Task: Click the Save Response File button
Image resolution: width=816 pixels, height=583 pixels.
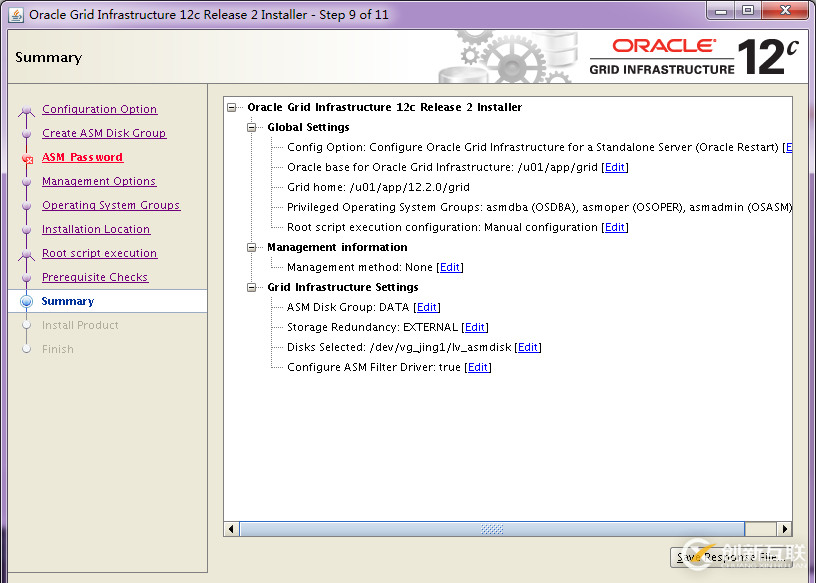Action: [x=731, y=557]
